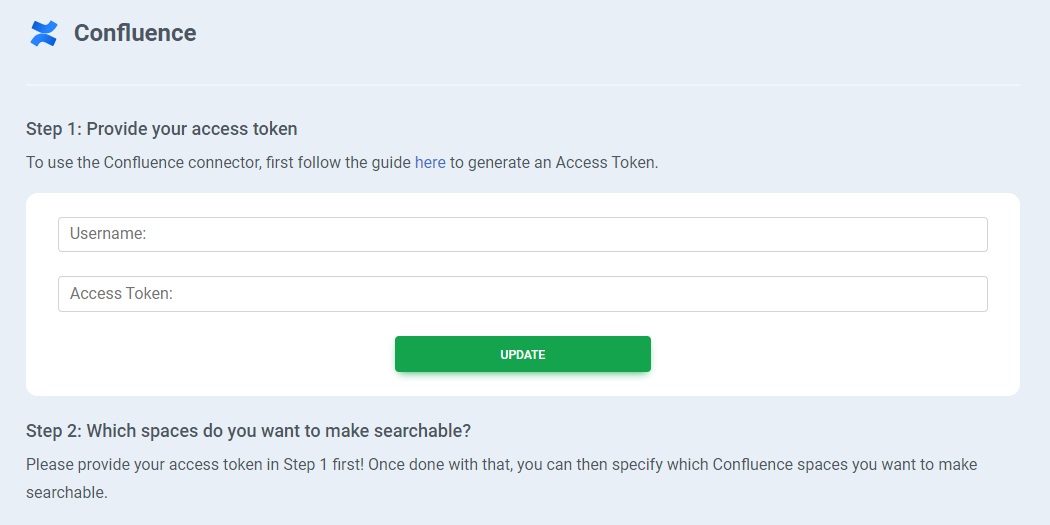Focus the Username input field

pos(522,234)
